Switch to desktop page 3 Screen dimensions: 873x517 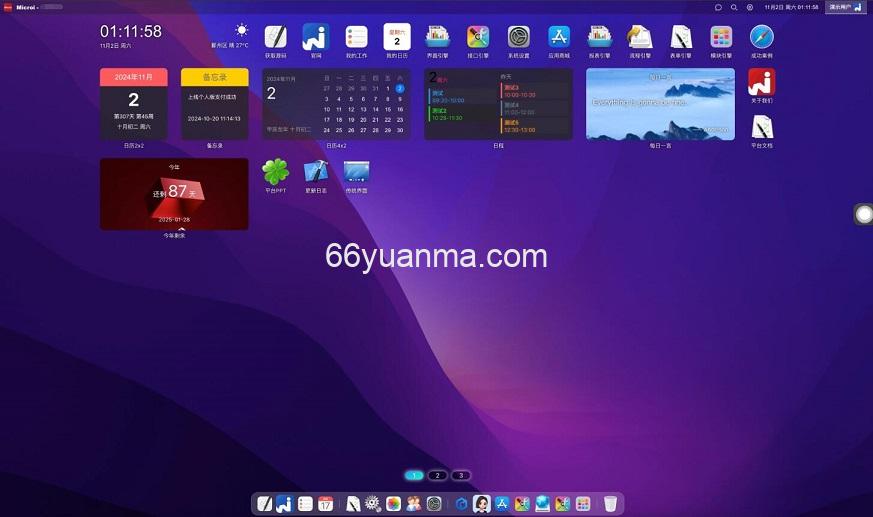click(x=461, y=475)
